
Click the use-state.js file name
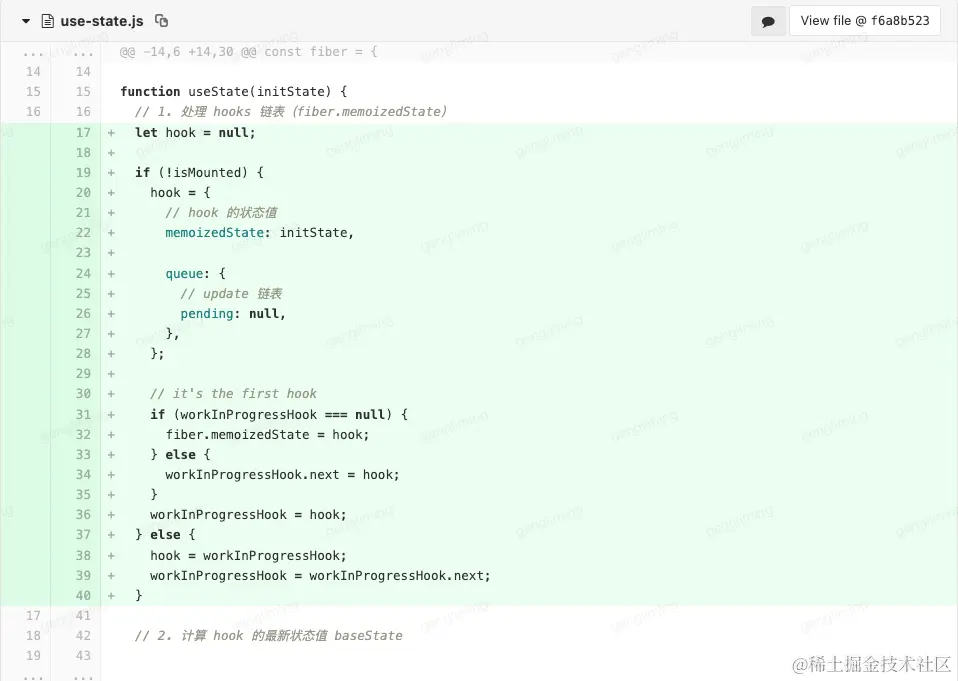[x=101, y=21]
